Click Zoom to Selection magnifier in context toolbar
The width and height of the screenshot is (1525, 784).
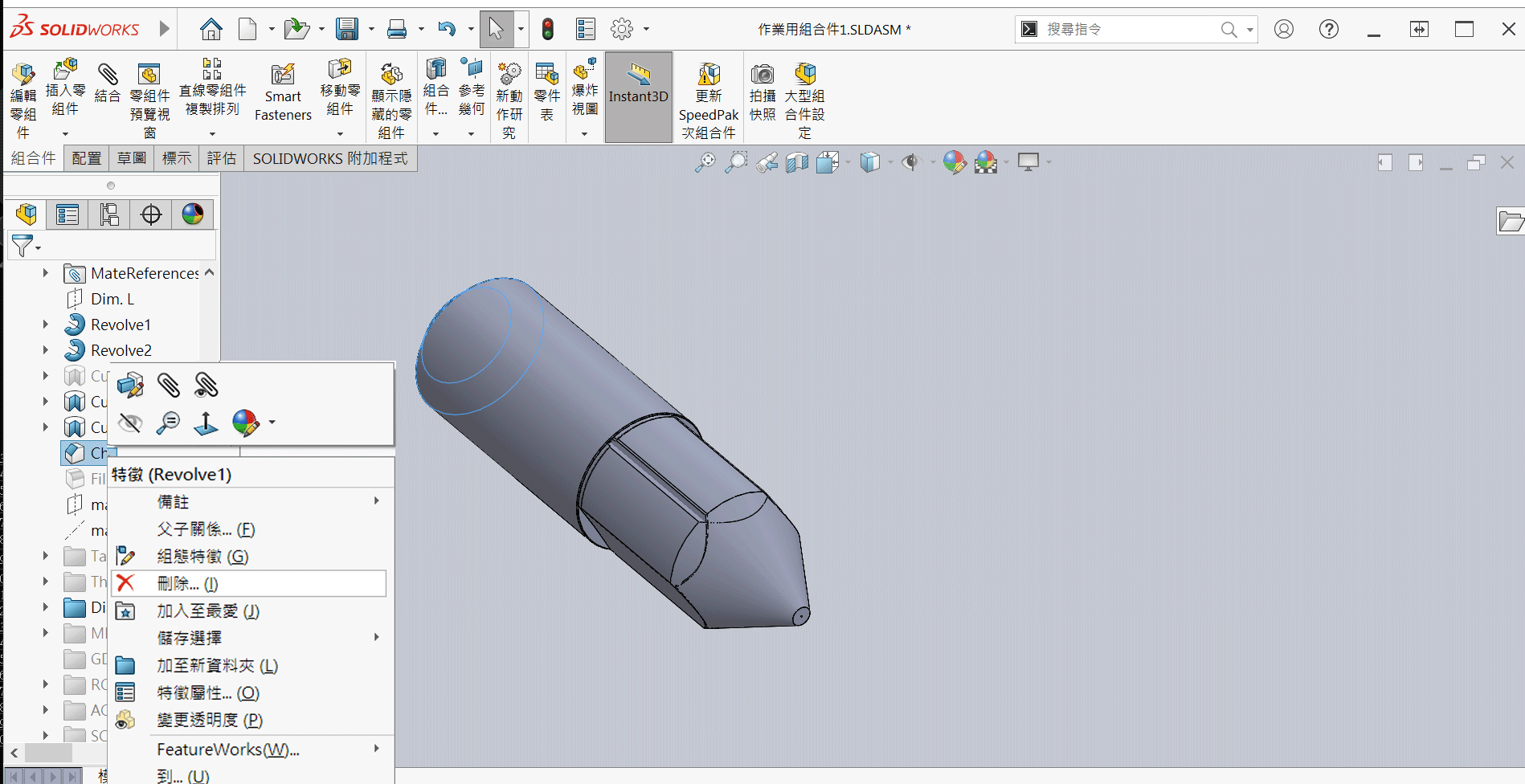(168, 423)
